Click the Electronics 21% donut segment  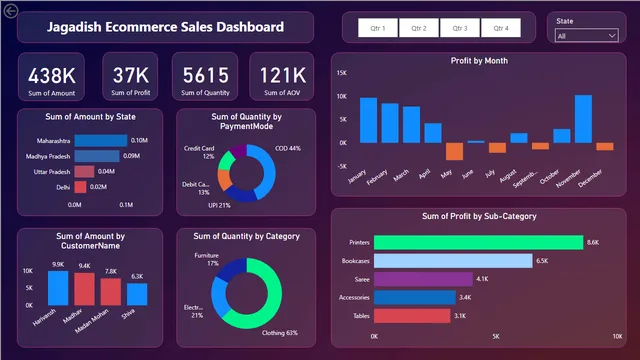(218, 298)
